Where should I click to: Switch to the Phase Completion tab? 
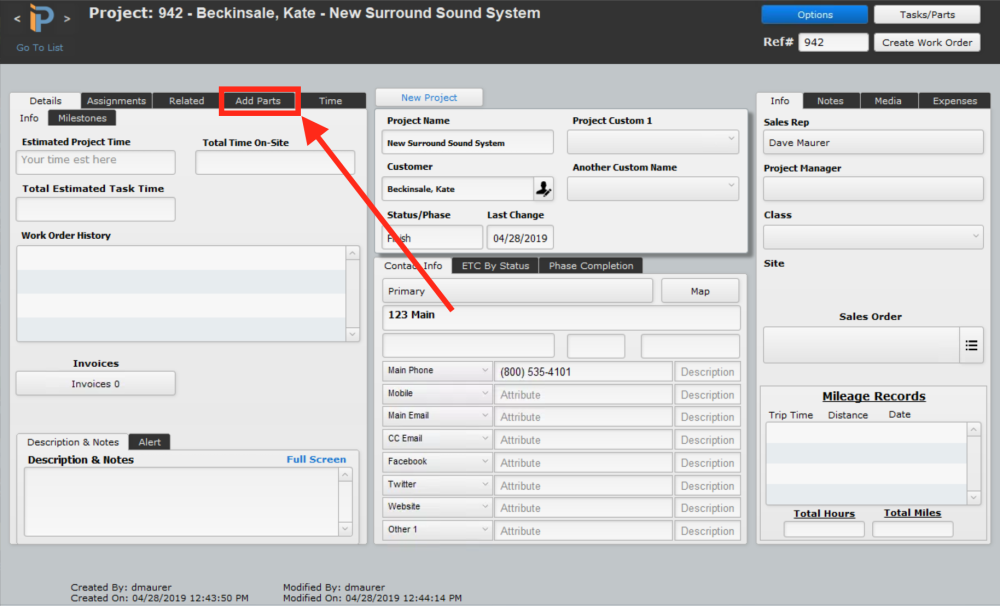pyautogui.click(x=591, y=265)
